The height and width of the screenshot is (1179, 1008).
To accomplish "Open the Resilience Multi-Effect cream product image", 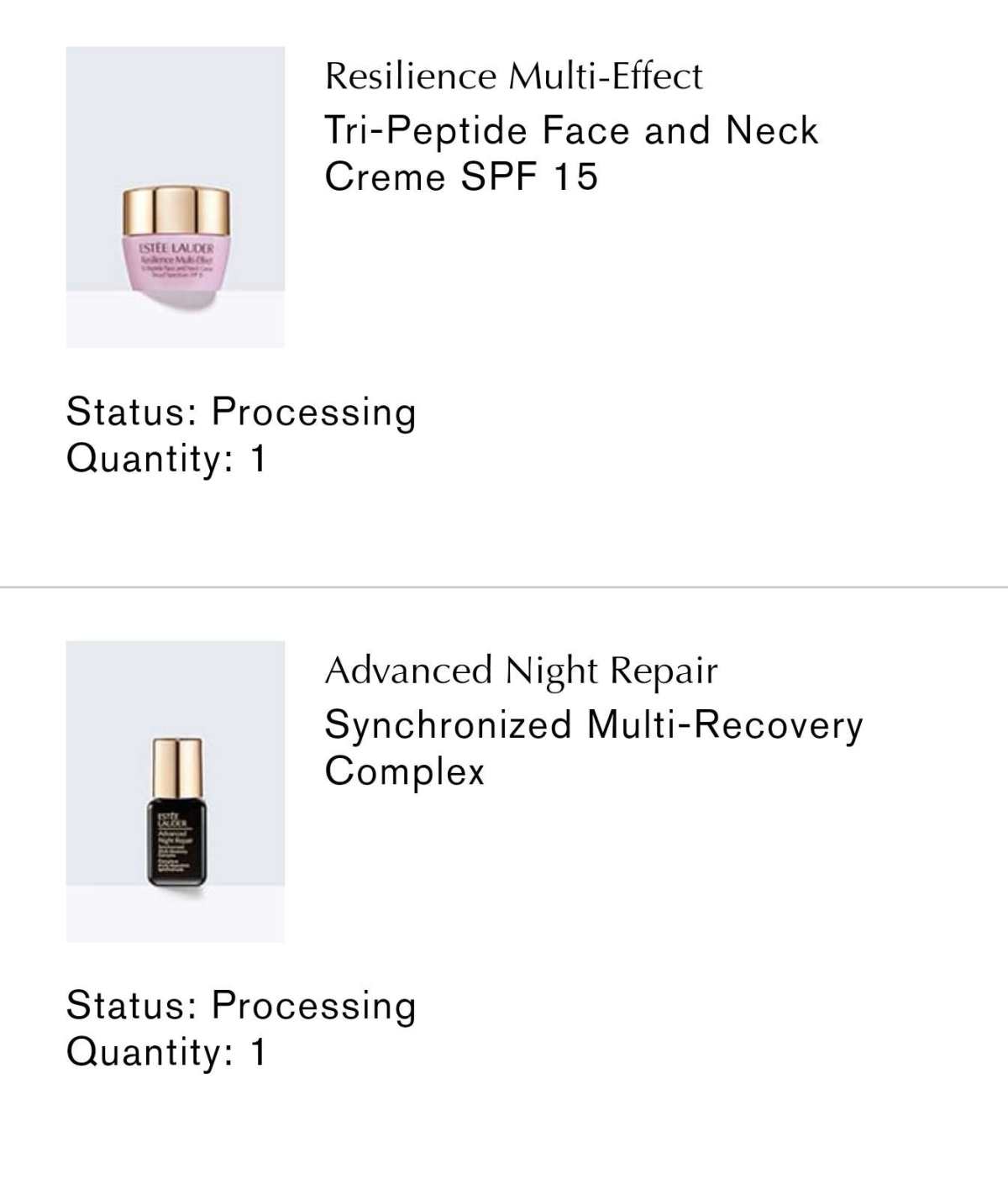I will click(175, 197).
